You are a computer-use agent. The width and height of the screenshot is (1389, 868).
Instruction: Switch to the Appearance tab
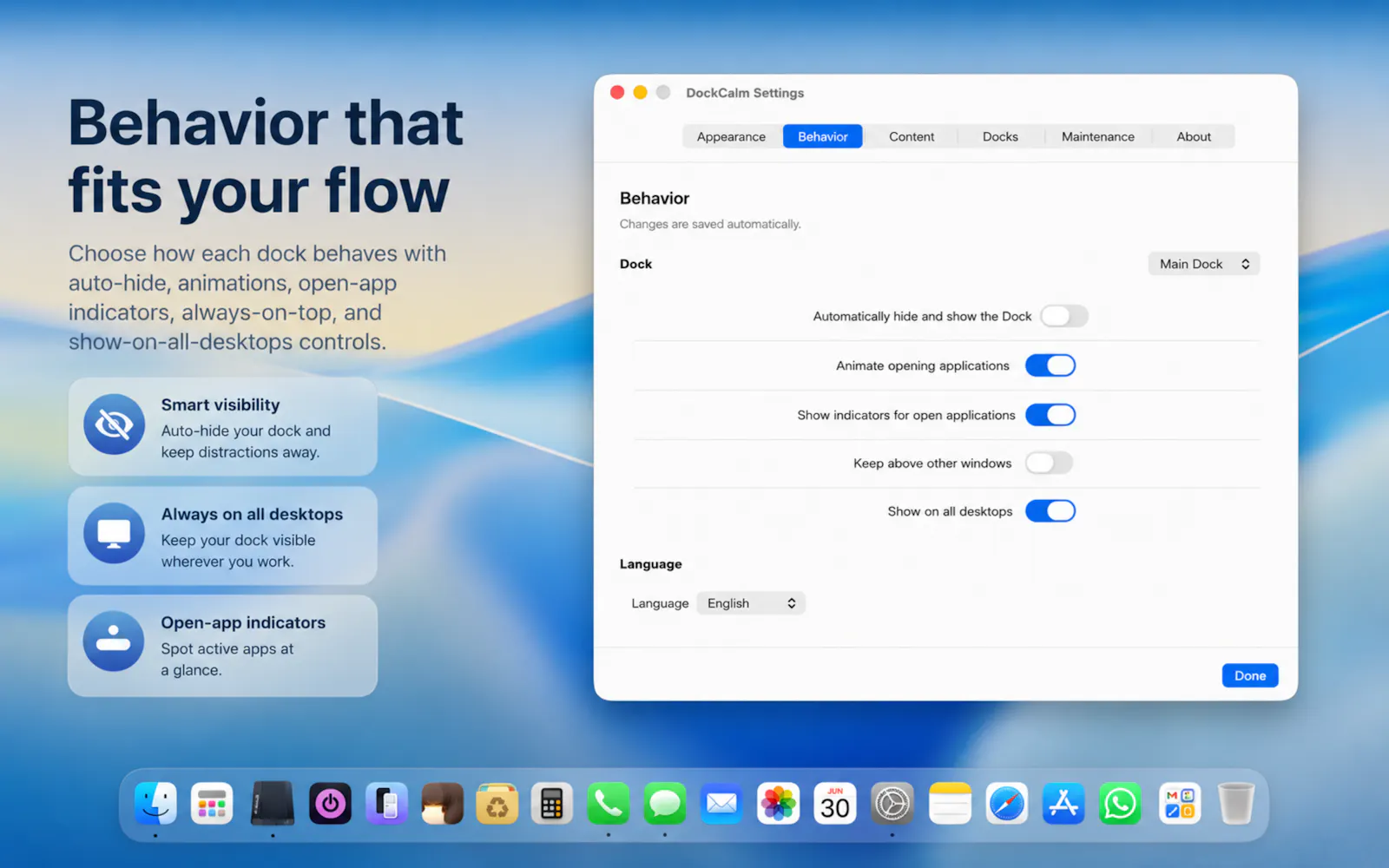click(731, 136)
